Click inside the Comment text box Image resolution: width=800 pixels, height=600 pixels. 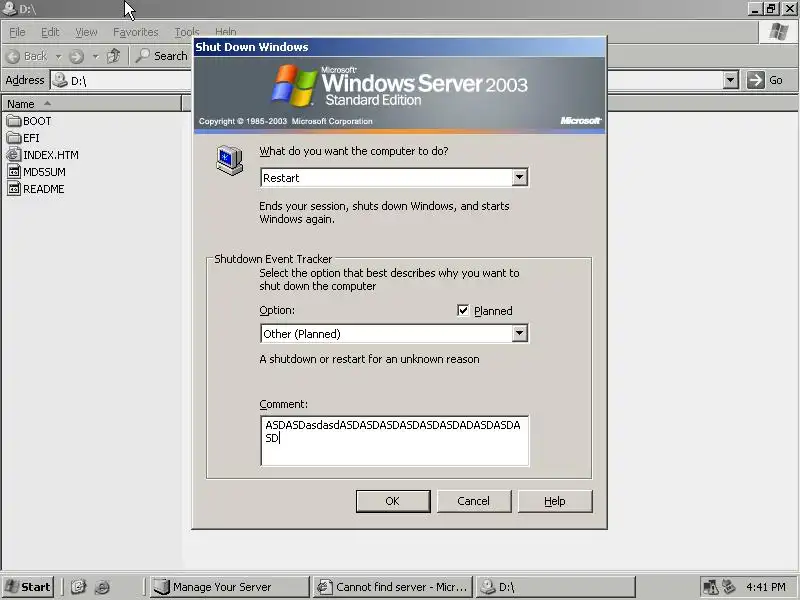394,441
